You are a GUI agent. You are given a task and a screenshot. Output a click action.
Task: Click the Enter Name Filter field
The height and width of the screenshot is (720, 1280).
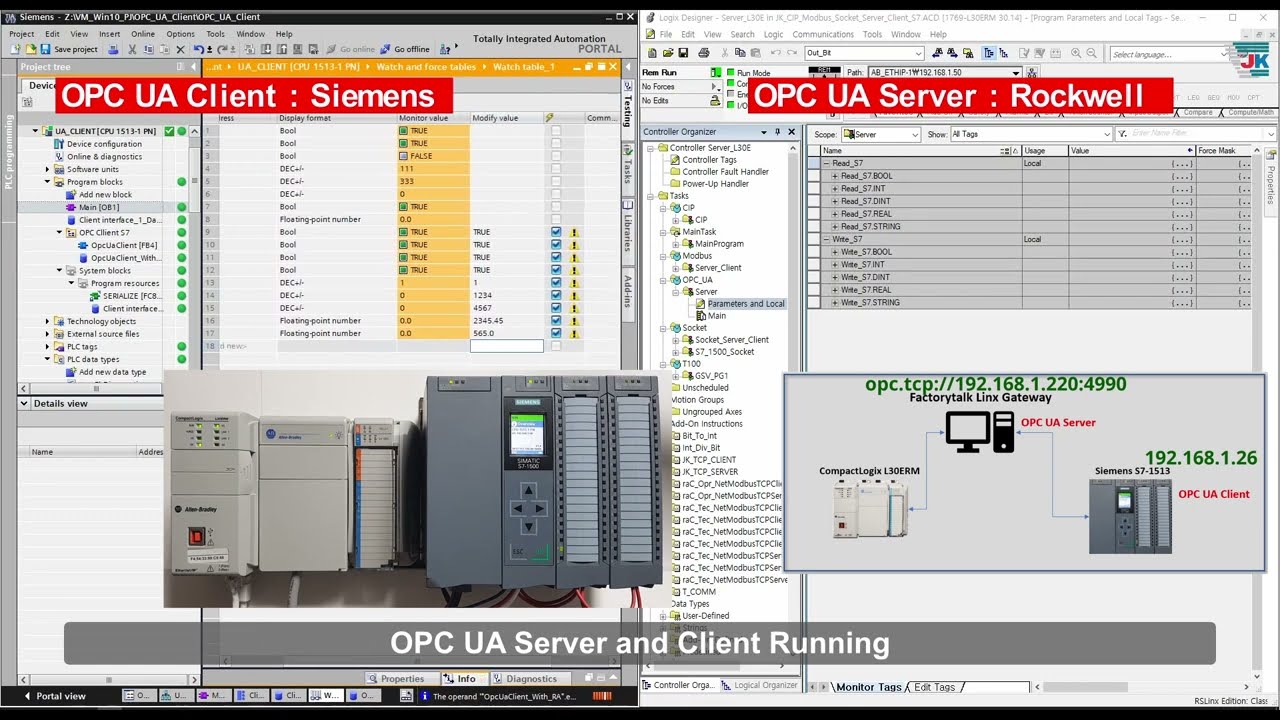coord(1197,134)
